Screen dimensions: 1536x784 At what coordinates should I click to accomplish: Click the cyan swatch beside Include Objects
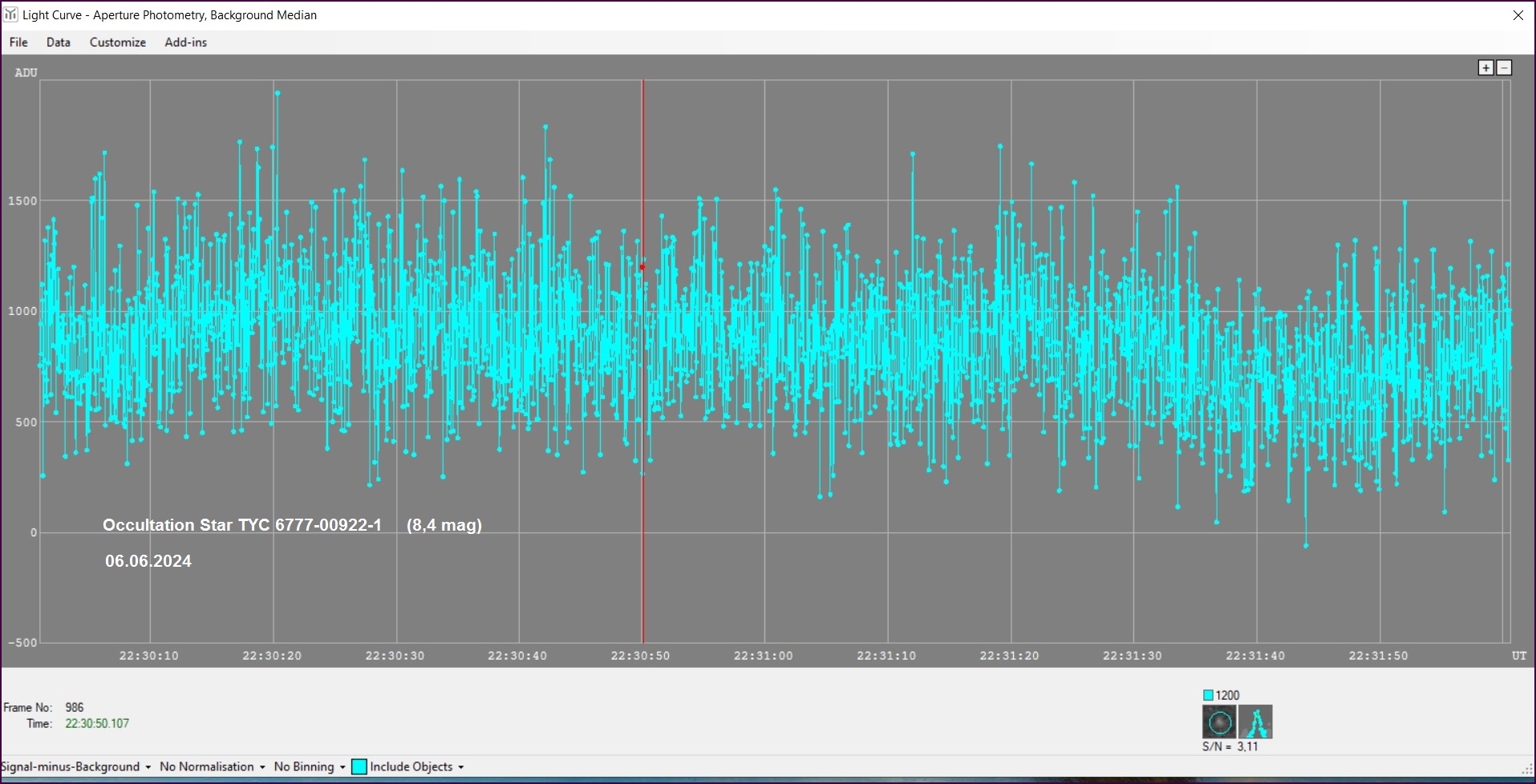(359, 766)
